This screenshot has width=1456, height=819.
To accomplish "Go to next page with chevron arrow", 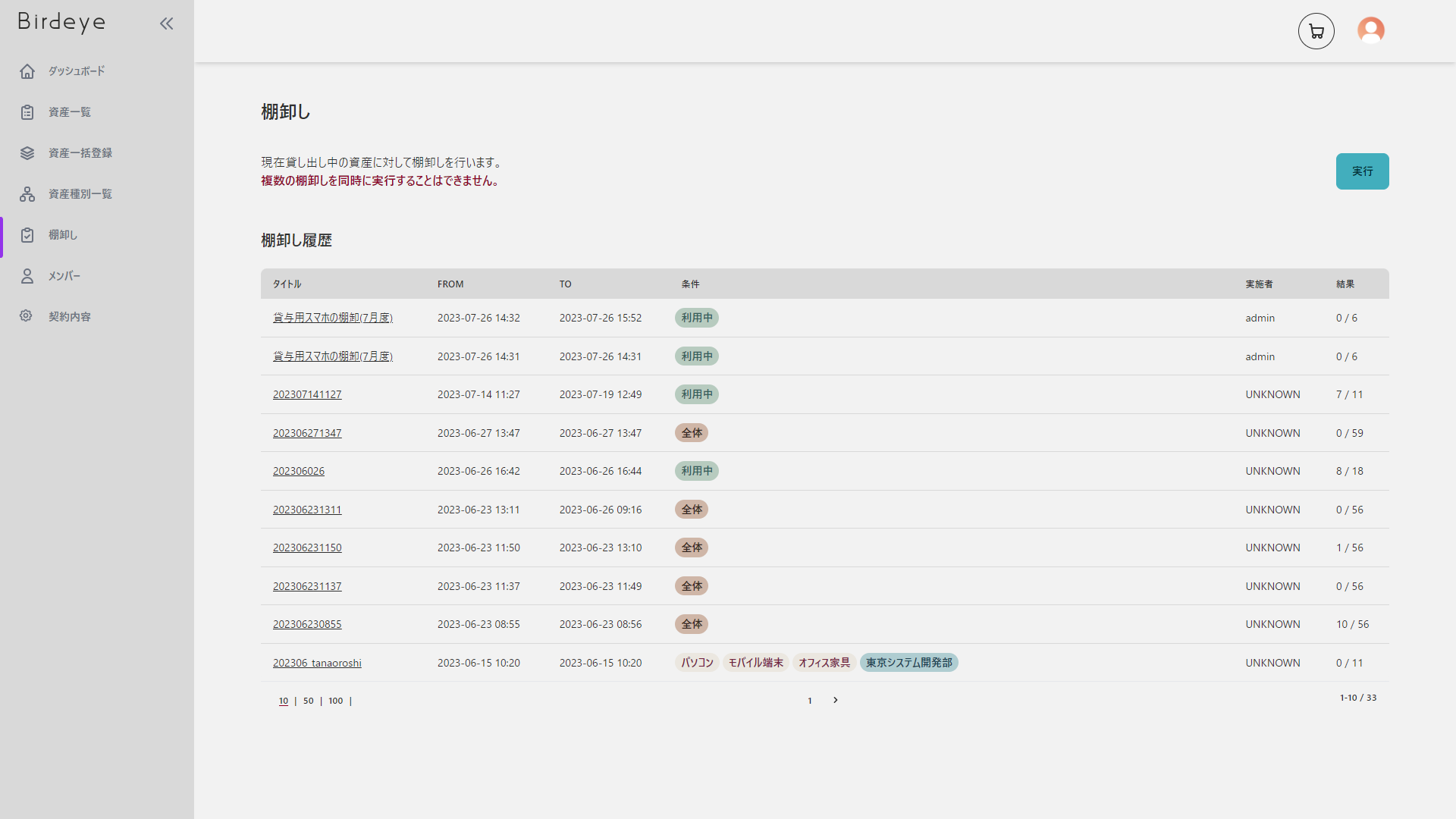I will point(835,700).
